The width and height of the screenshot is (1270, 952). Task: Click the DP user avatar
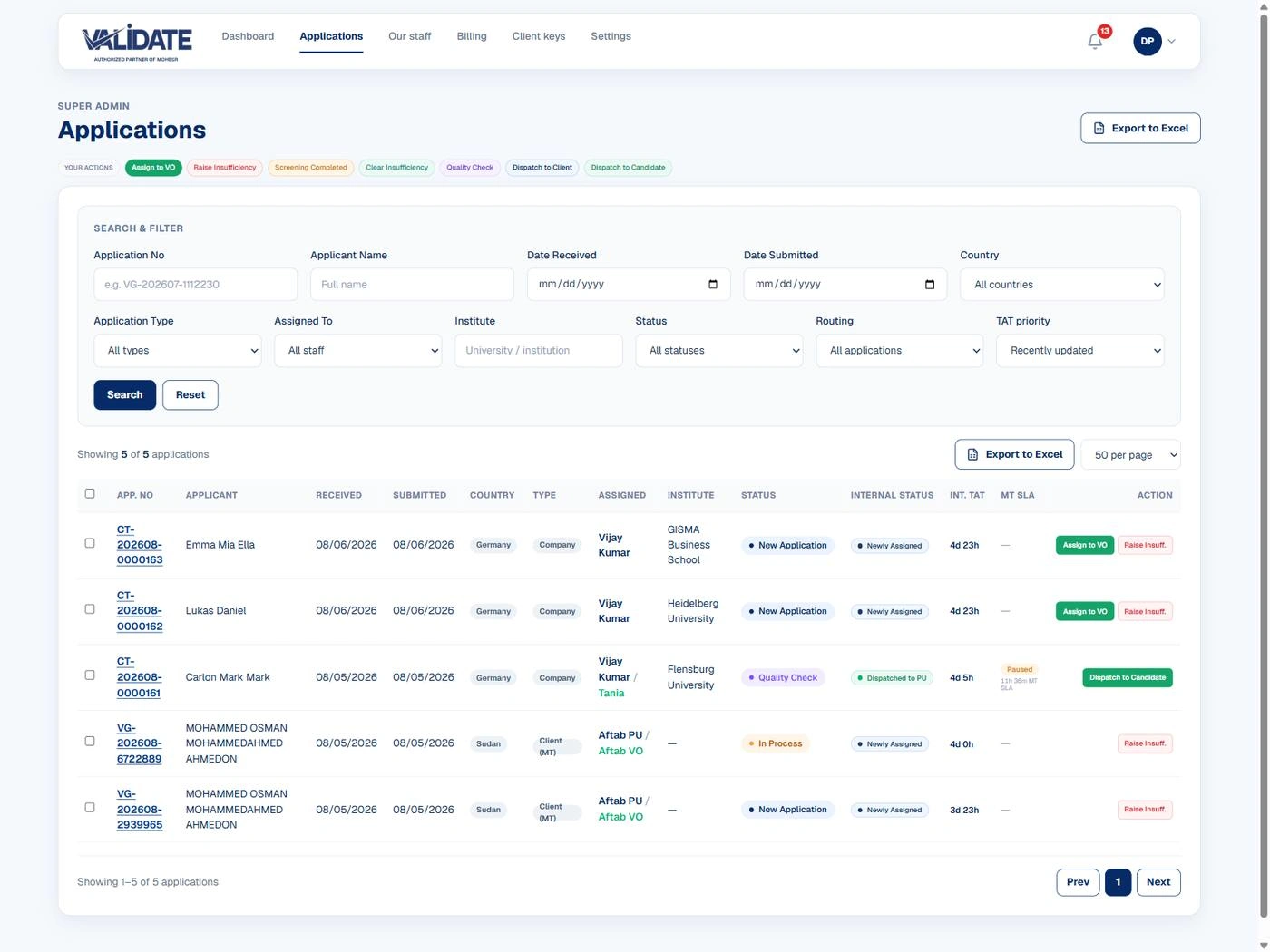(1147, 41)
